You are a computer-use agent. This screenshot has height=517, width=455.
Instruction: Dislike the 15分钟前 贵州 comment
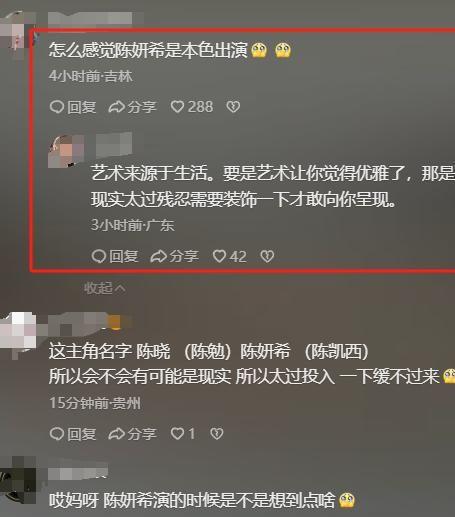[217, 434]
